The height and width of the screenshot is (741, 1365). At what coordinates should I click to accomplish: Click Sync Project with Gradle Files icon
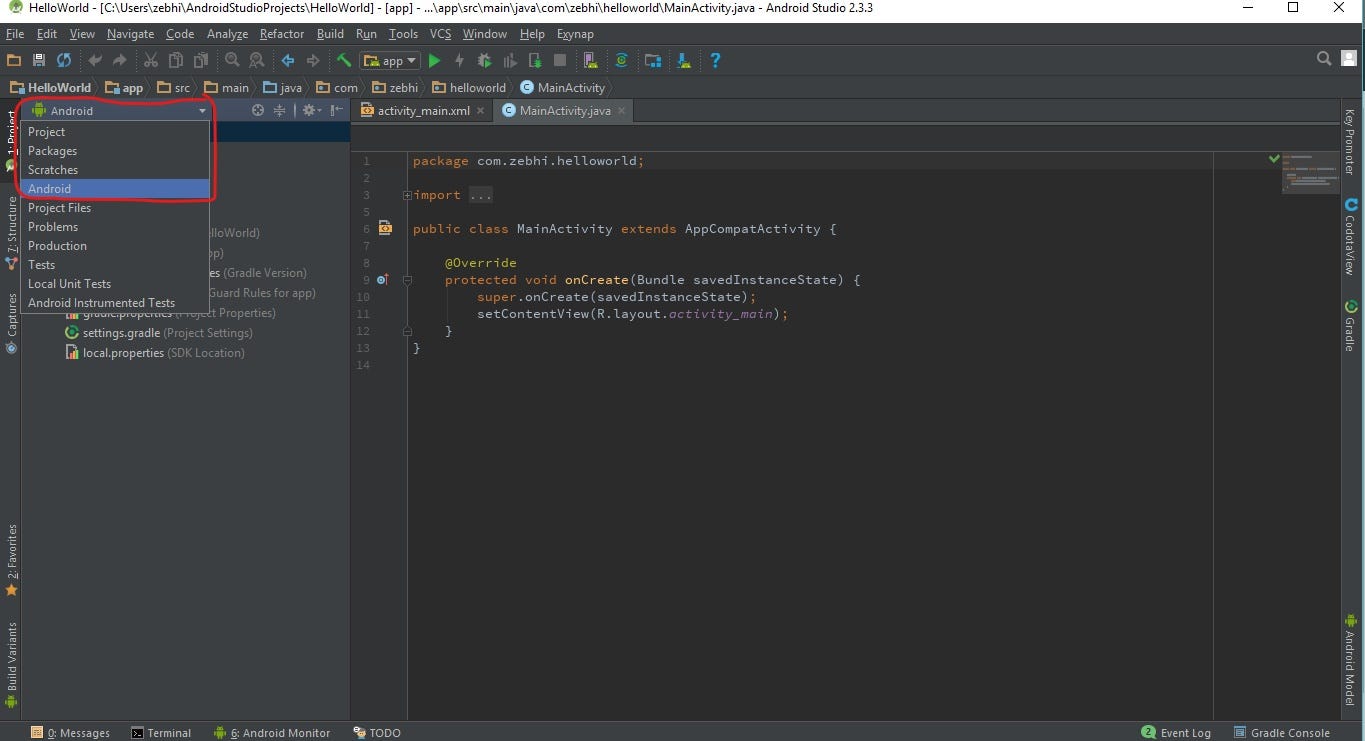621,60
